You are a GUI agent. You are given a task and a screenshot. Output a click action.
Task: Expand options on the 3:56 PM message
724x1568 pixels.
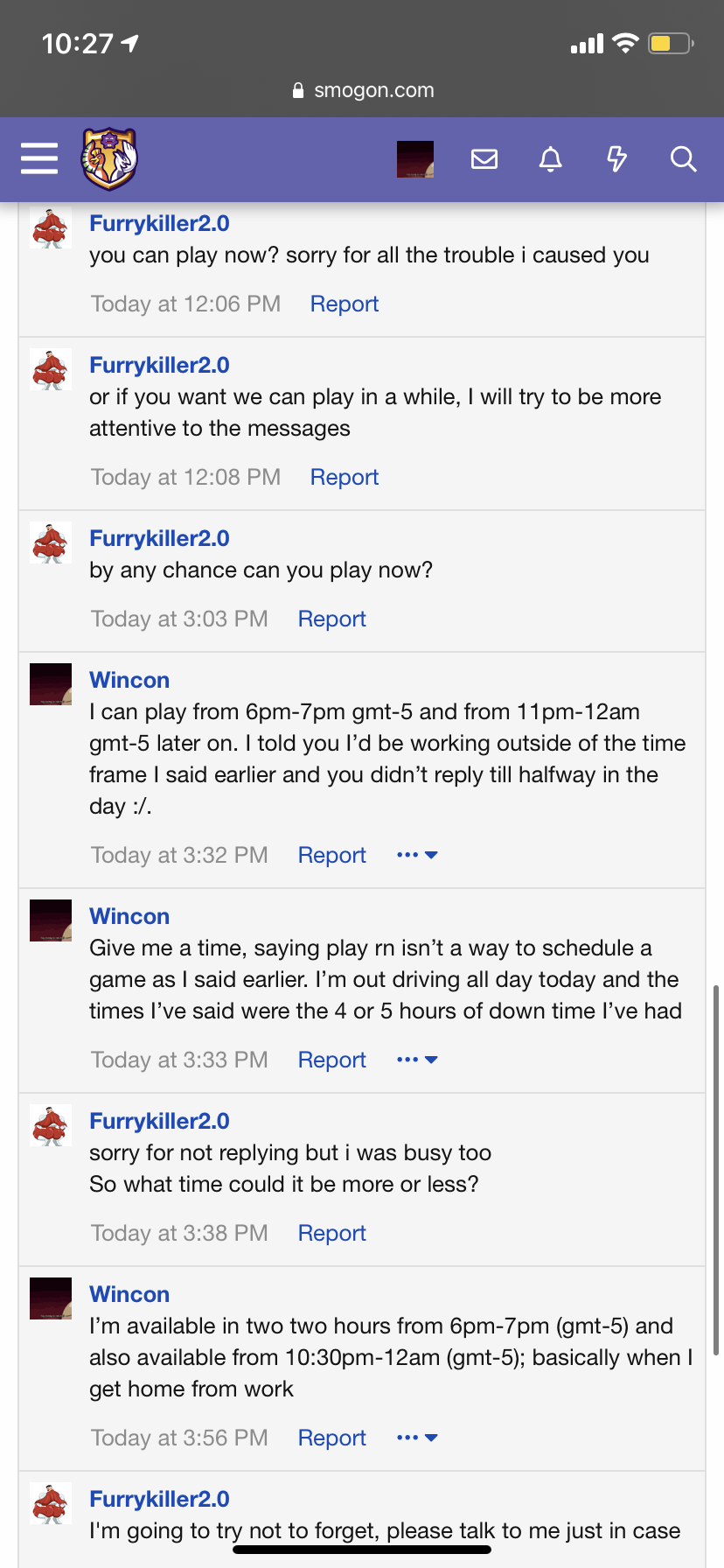coord(417,1438)
